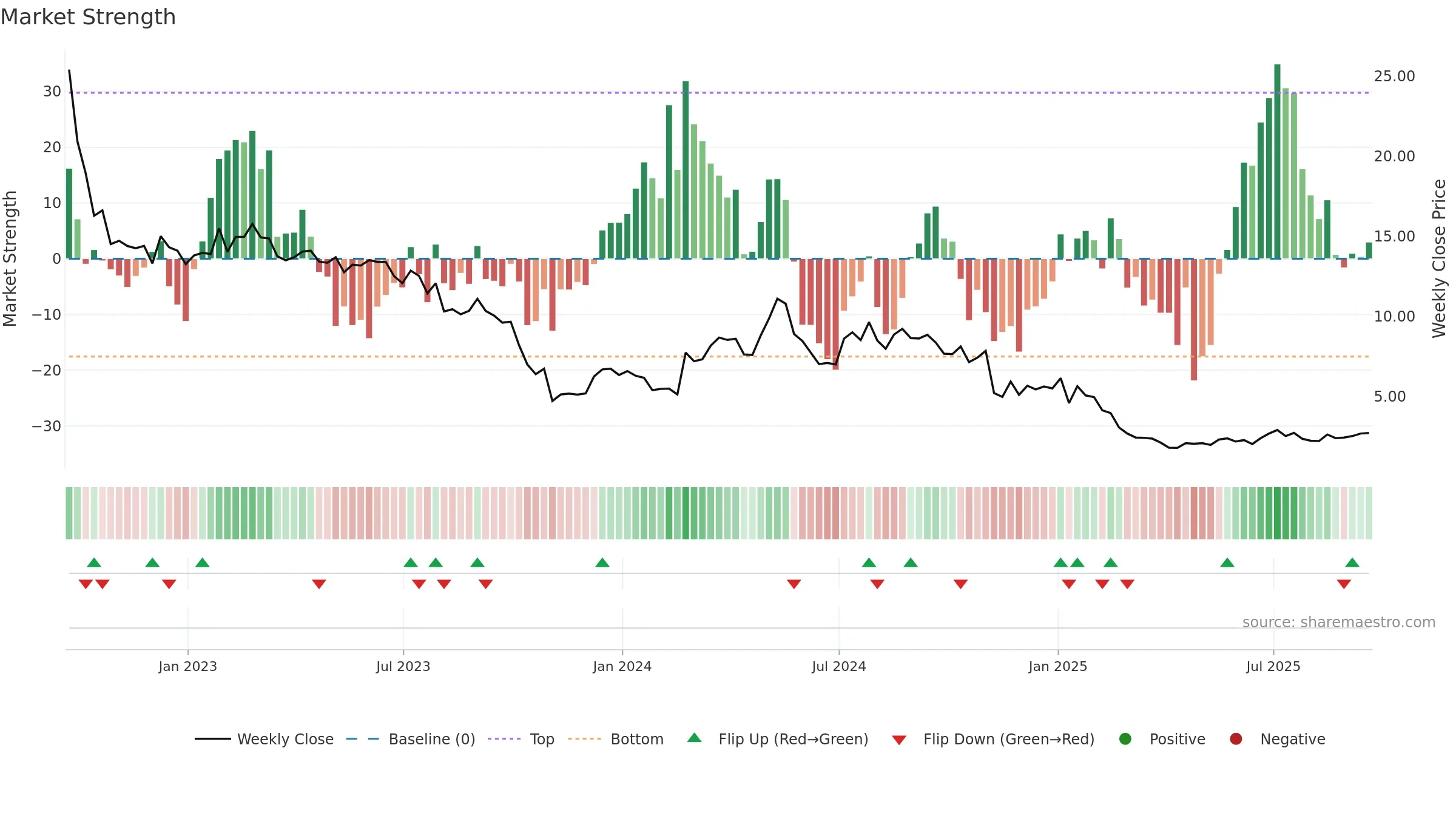Click the 30 market strength axis label
1456x819 pixels.
pyautogui.click(x=52, y=91)
